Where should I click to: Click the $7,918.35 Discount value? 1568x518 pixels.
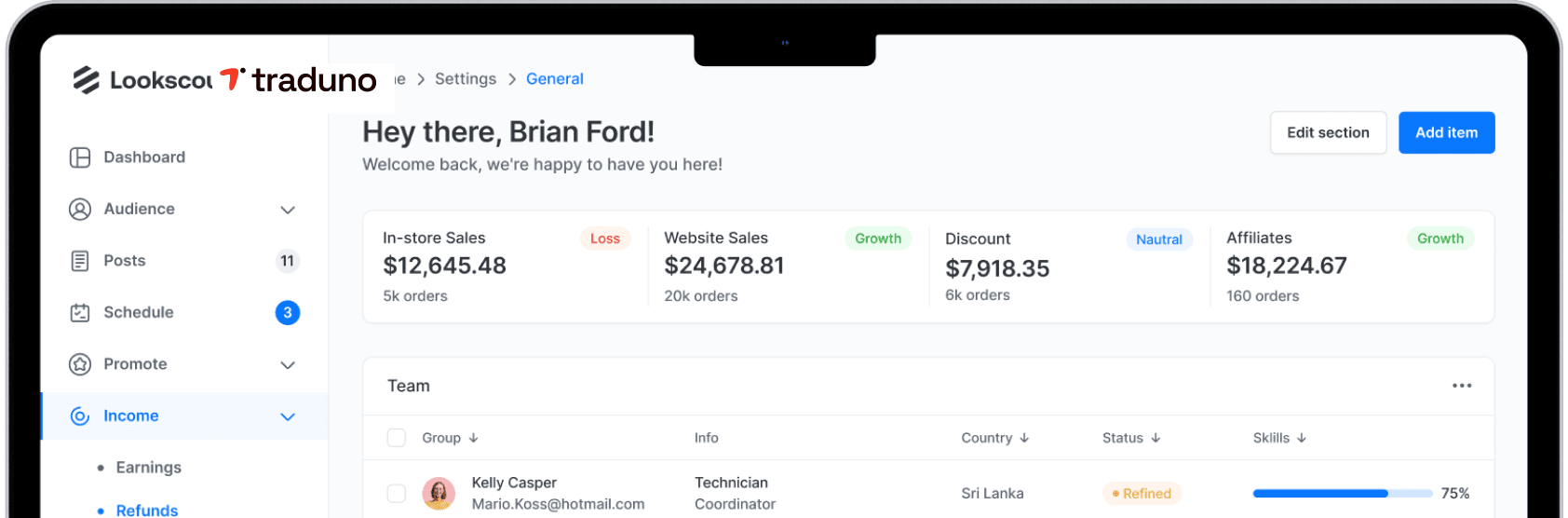coord(997,268)
